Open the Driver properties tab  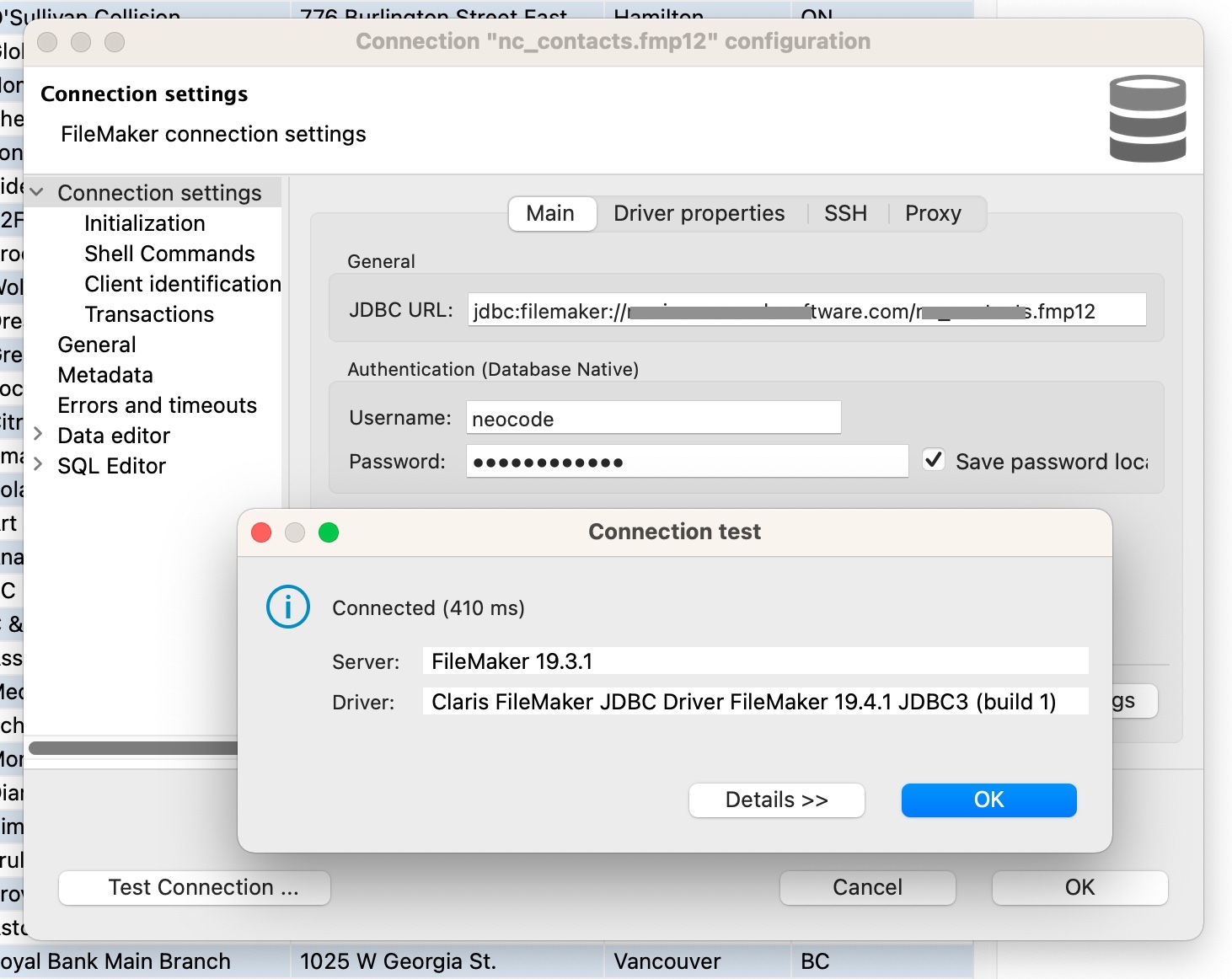pos(699,213)
